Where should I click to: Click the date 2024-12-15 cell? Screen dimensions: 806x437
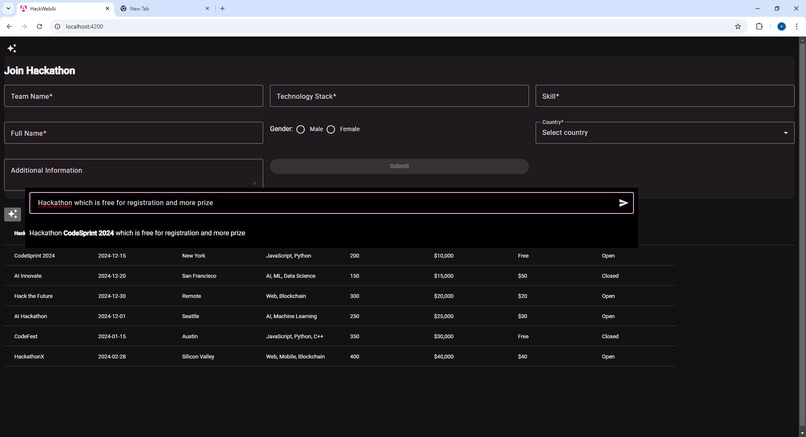(x=112, y=256)
